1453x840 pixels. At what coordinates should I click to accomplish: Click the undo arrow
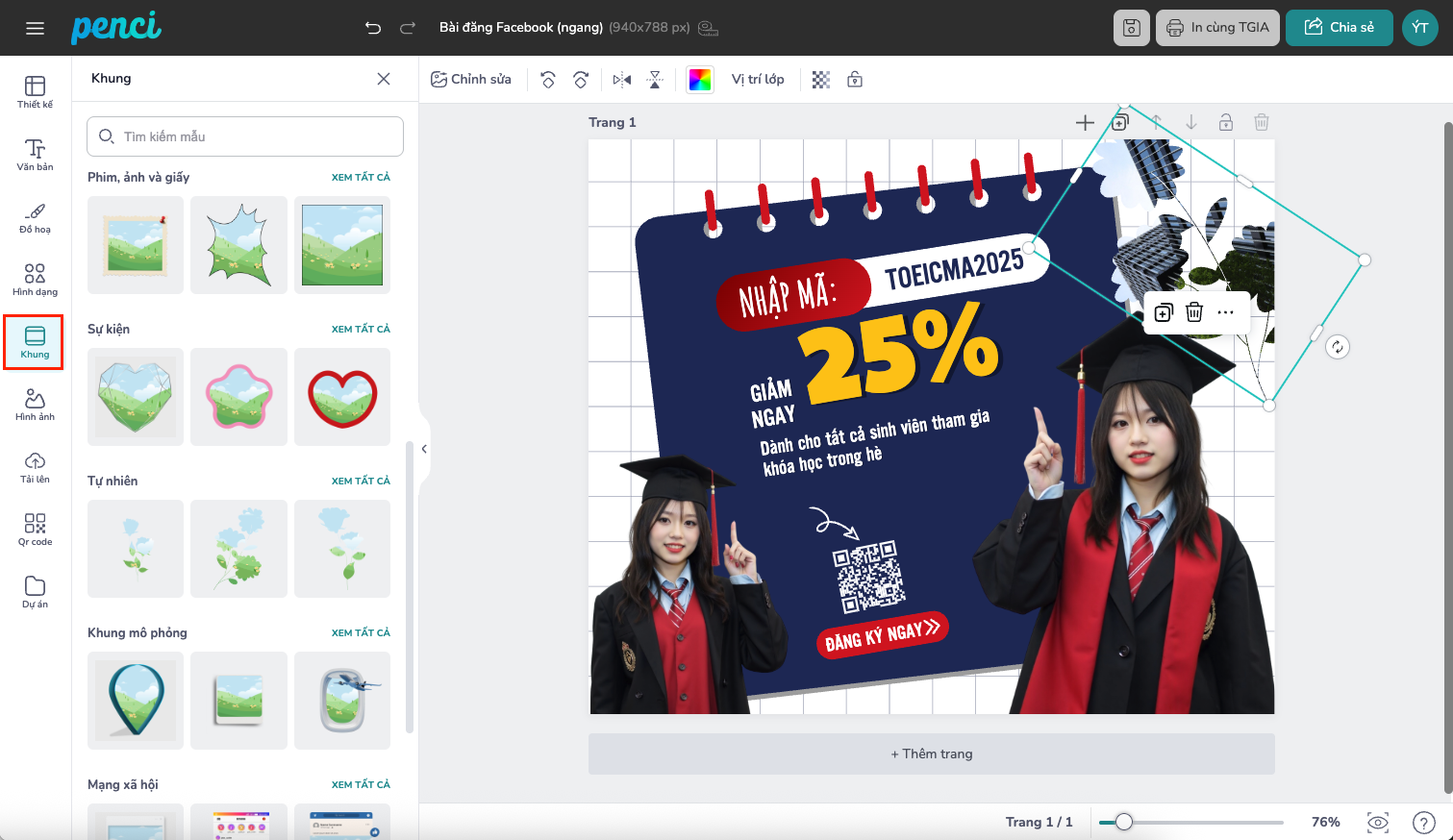[x=373, y=28]
